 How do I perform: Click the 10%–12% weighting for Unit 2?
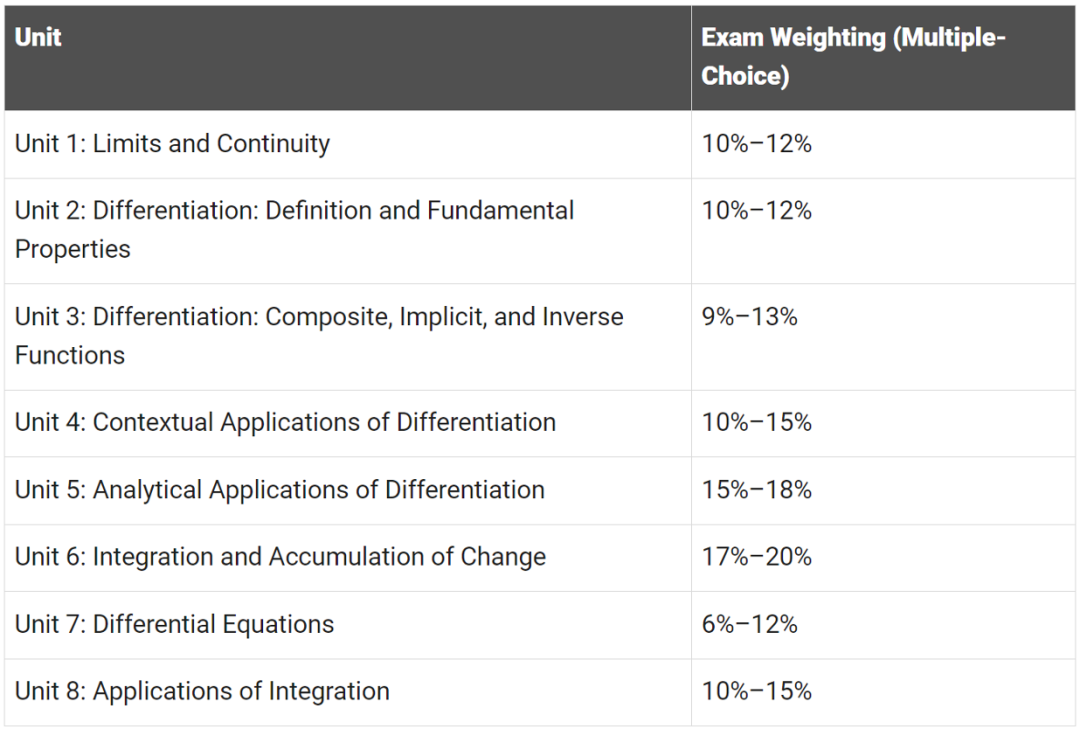[756, 211]
